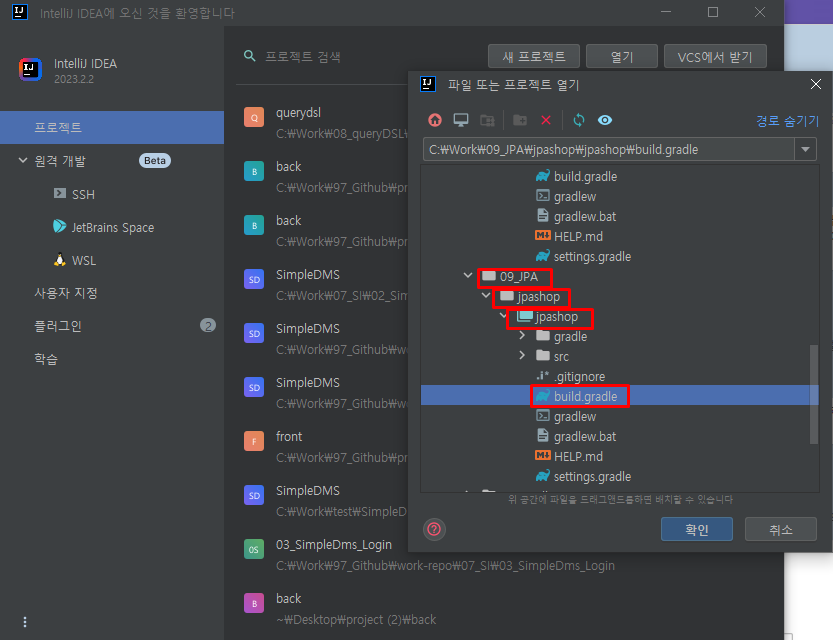Image resolution: width=833 pixels, height=640 pixels.
Task: Open the 플러그인 sidebar tab
Action: point(58,326)
